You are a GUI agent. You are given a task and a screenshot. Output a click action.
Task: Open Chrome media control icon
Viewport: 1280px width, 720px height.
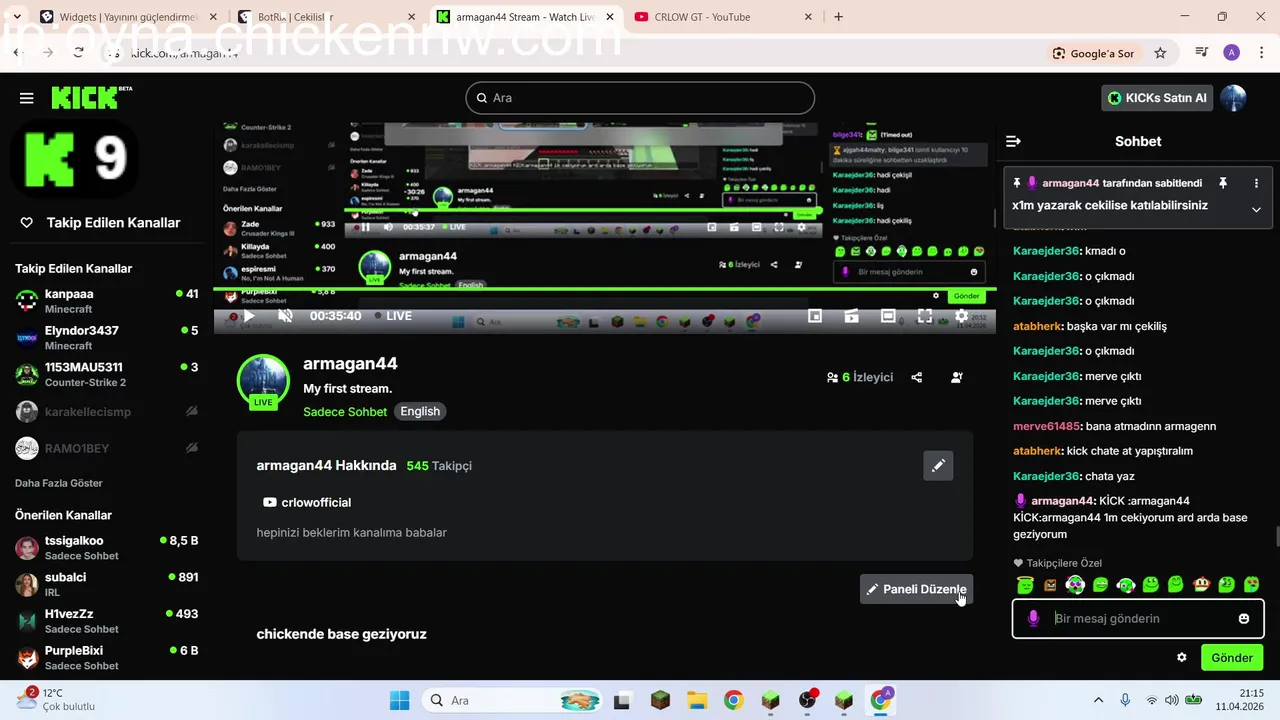click(x=1202, y=53)
